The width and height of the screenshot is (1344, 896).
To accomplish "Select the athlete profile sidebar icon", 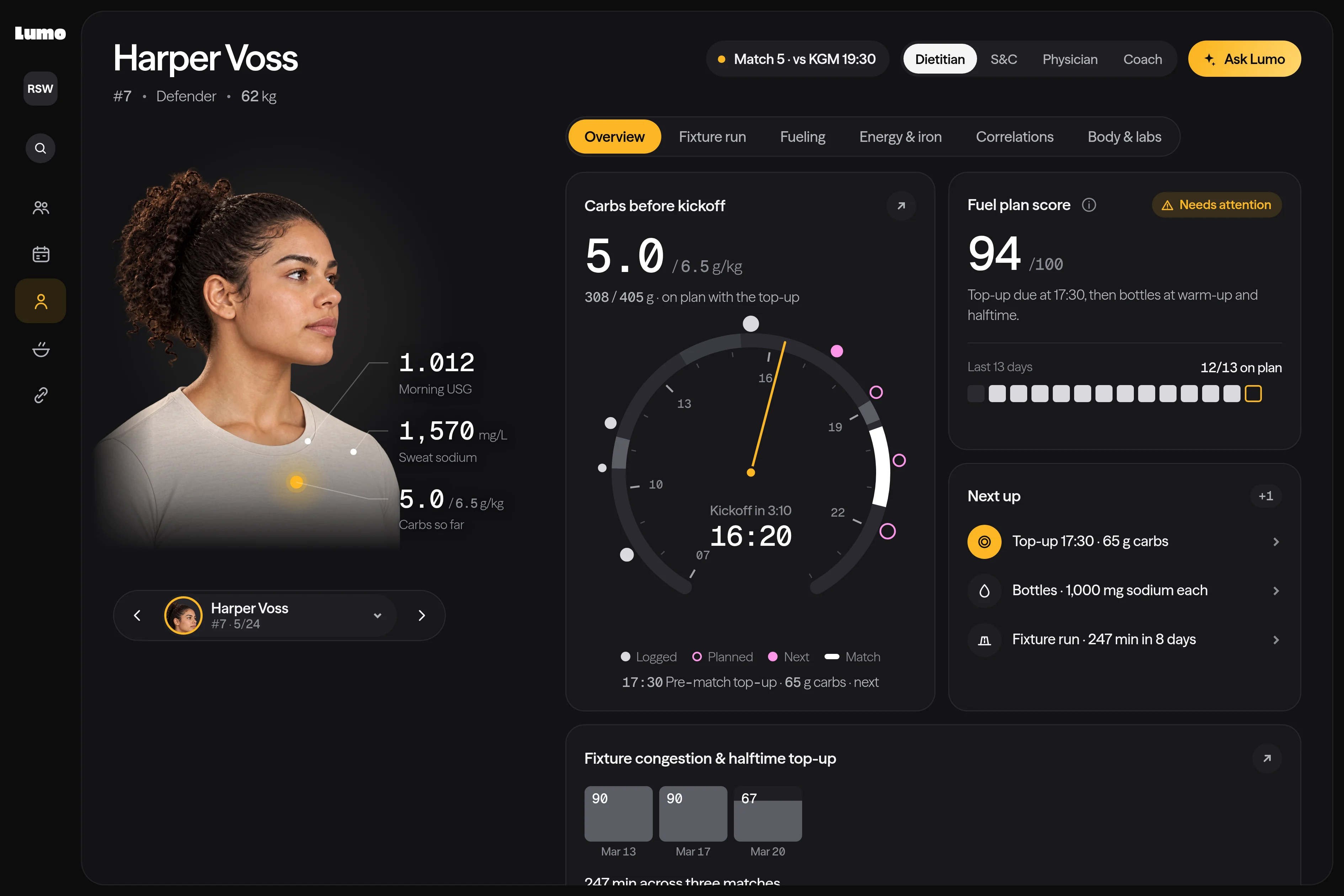I will pyautogui.click(x=41, y=301).
